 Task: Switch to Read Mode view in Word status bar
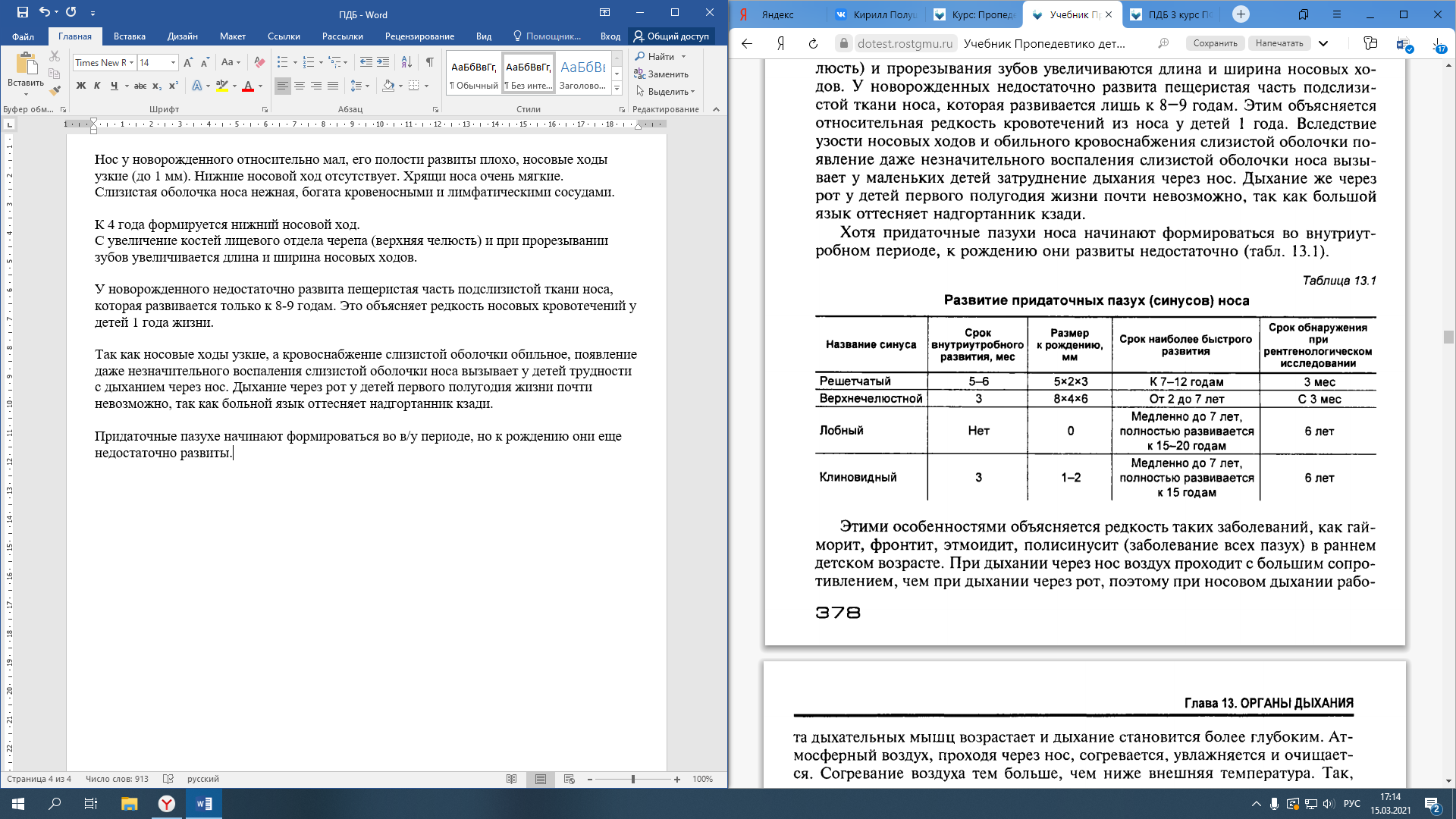[512, 779]
